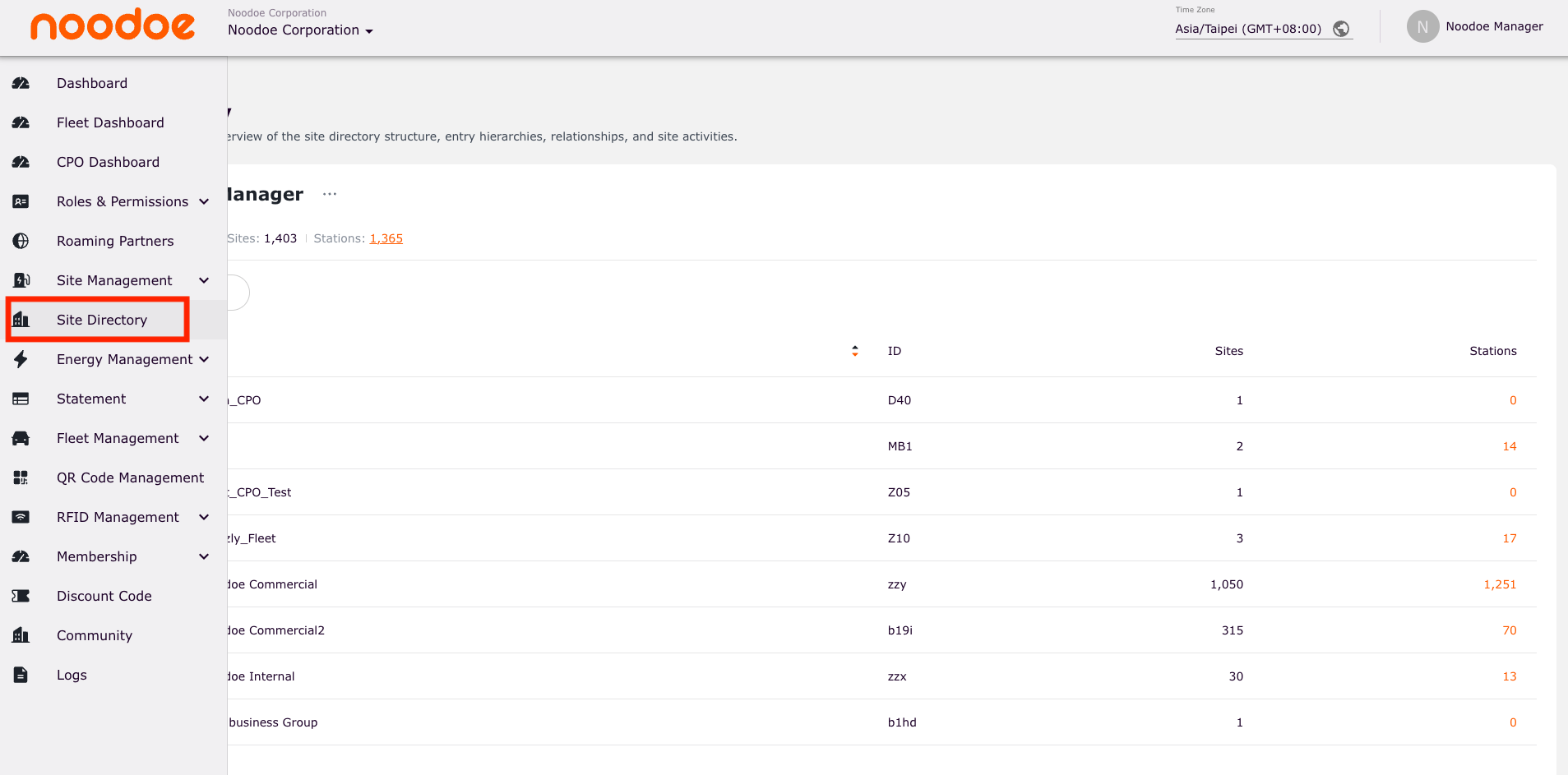Select Fleet Dashboard from the sidebar

pyautogui.click(x=110, y=122)
